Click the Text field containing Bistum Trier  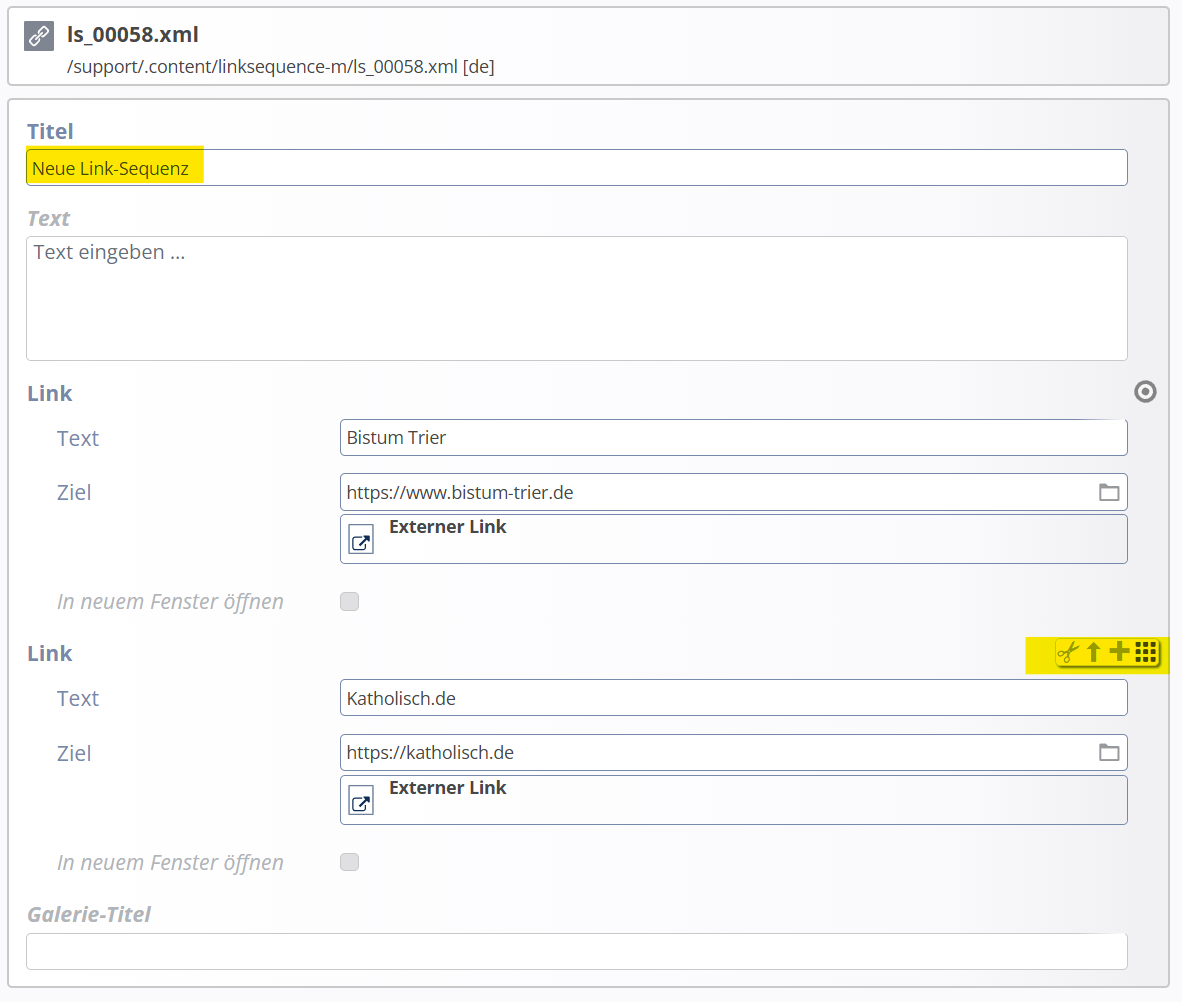(x=733, y=437)
